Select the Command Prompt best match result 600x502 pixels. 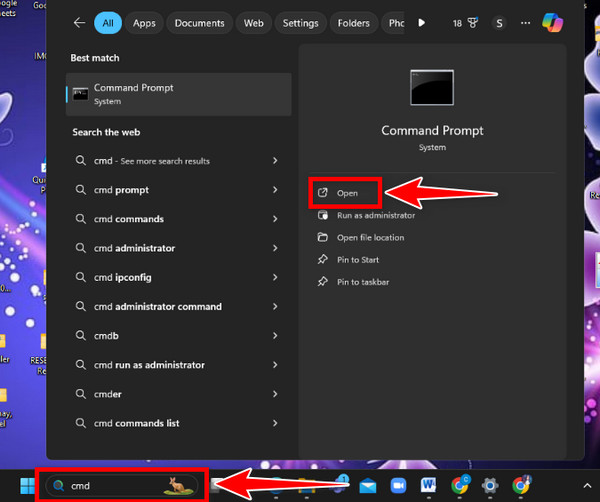(179, 94)
